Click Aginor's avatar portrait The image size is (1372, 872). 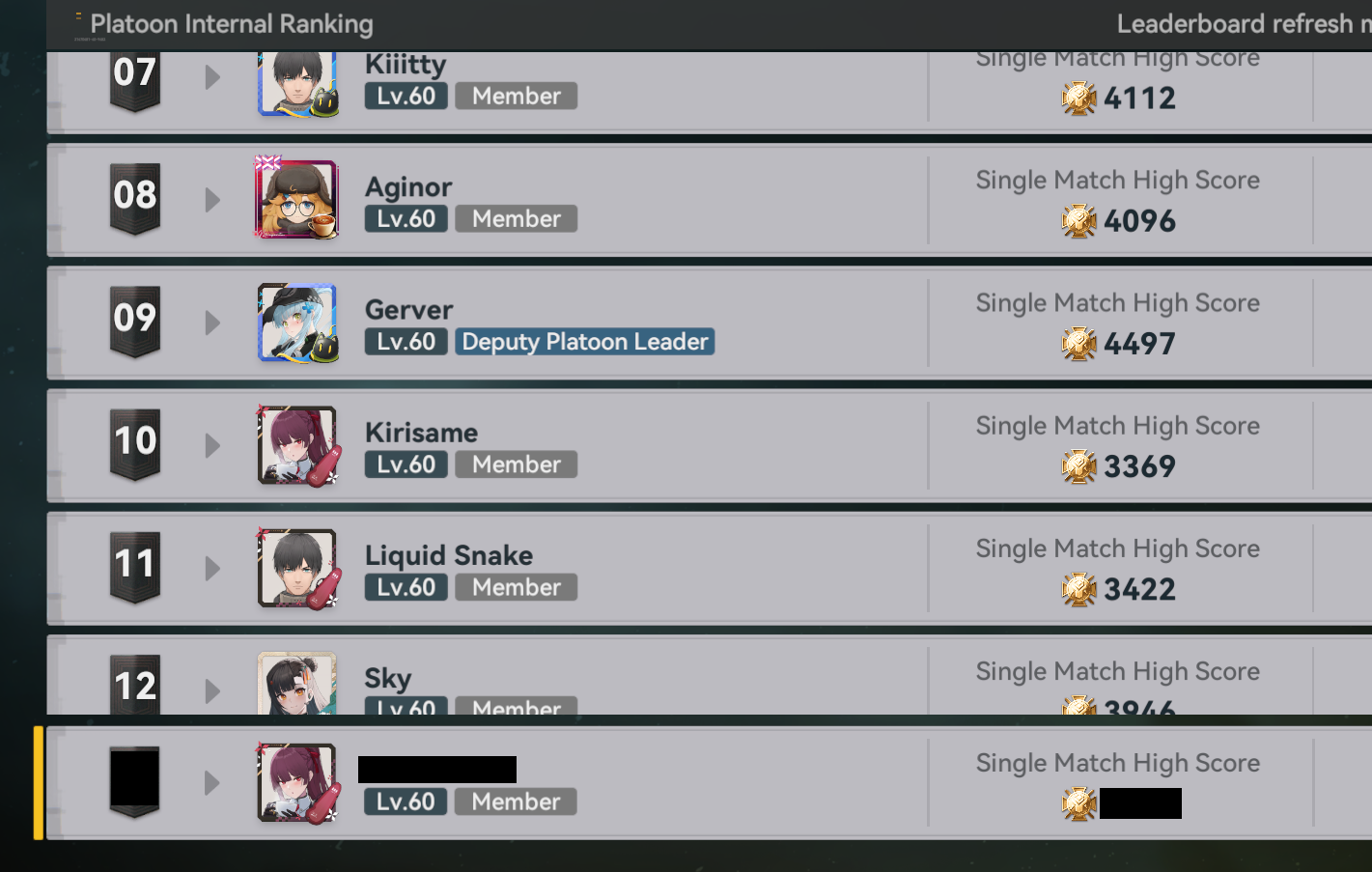click(x=297, y=199)
